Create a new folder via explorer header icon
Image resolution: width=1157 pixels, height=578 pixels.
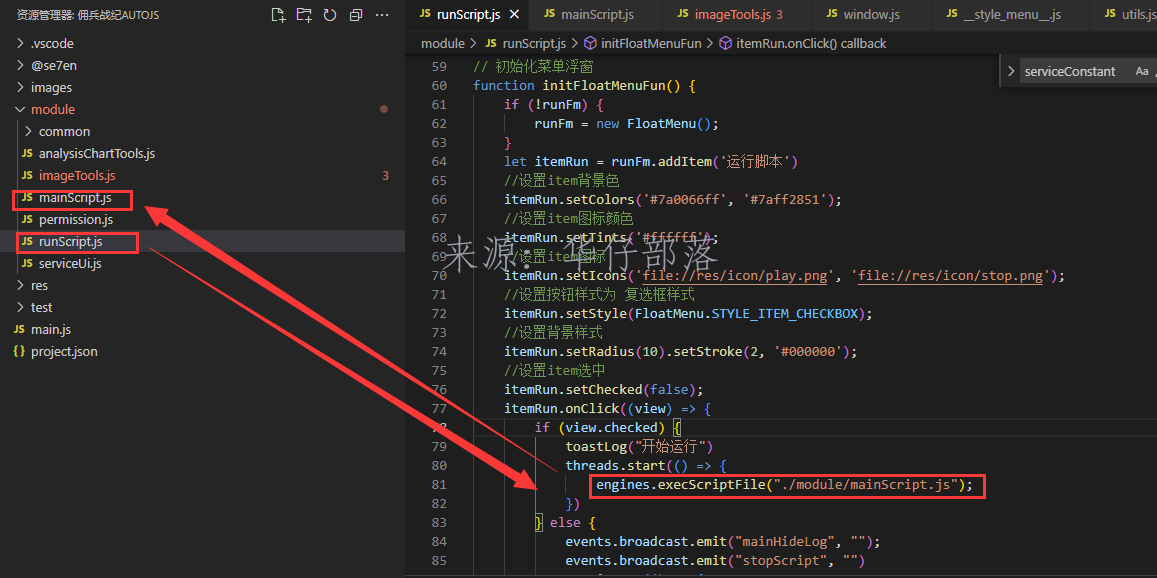[x=303, y=15]
